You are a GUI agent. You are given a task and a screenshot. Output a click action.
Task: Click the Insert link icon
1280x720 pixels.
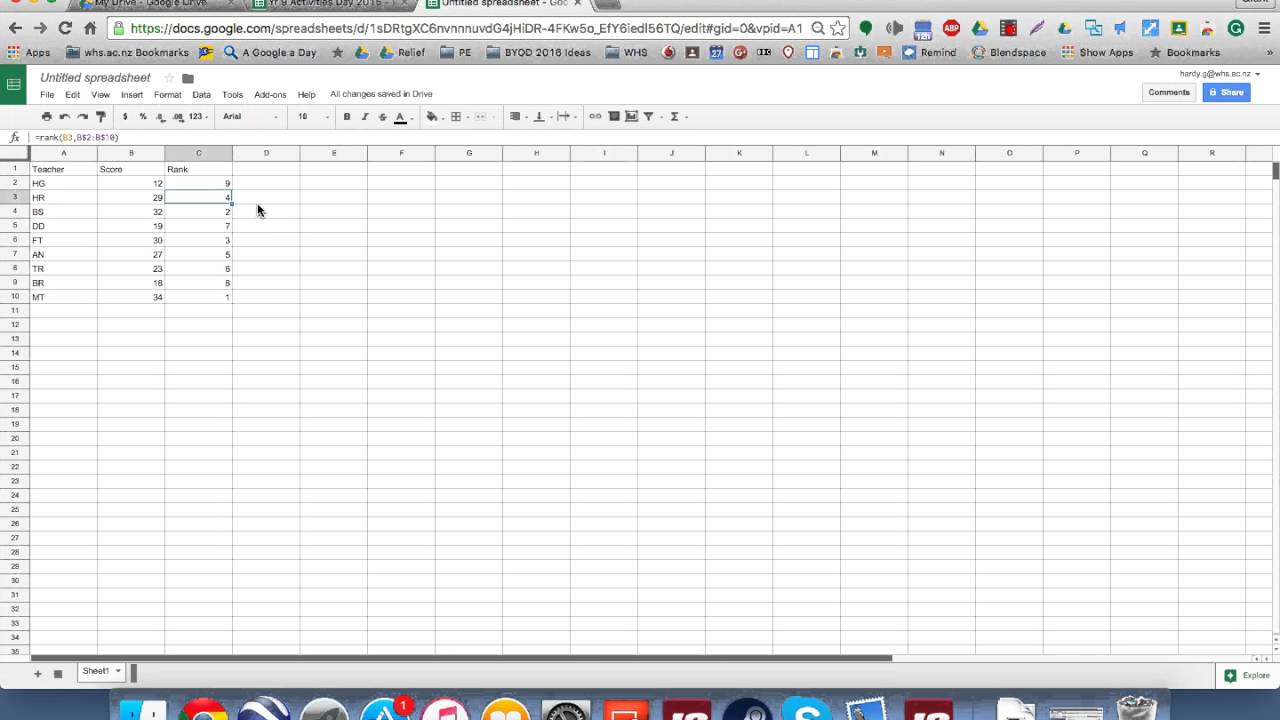pos(595,117)
